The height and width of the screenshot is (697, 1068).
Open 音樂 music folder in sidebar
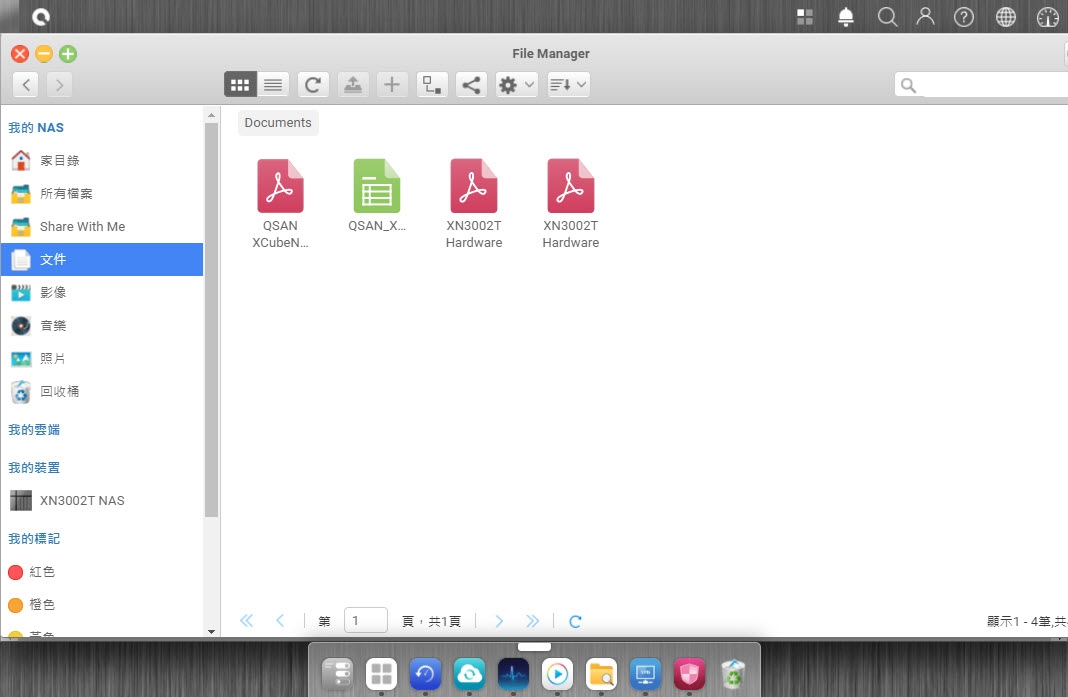[x=102, y=326]
